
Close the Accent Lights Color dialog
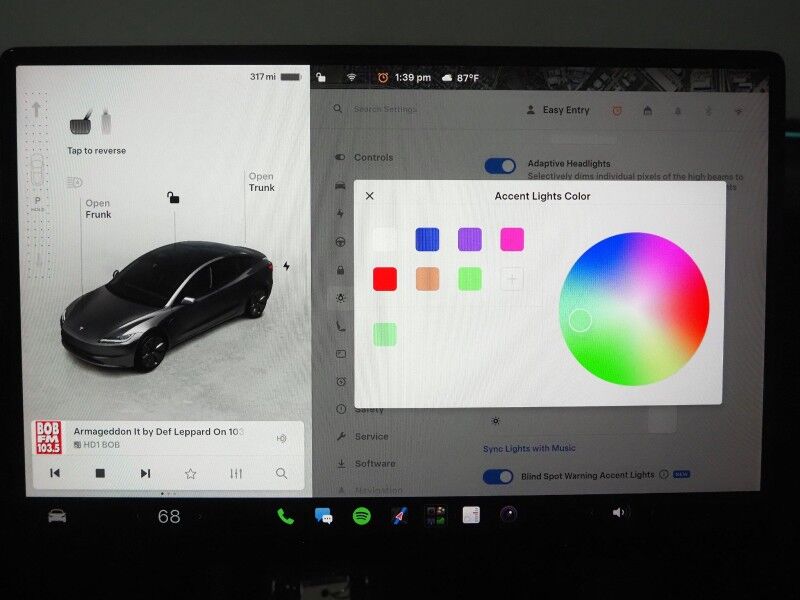point(370,196)
